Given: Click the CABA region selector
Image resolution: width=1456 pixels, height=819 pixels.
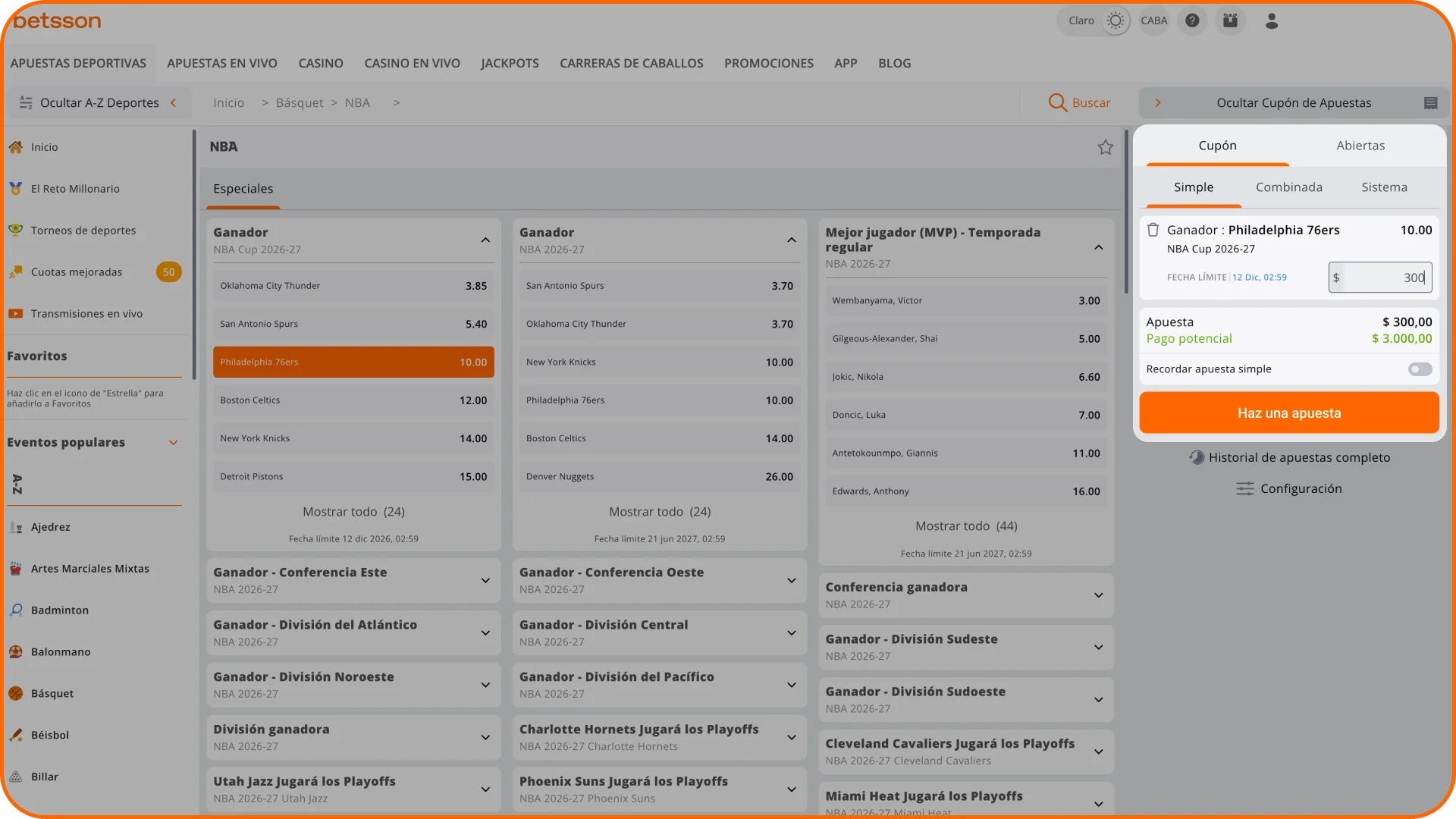Looking at the screenshot, I should pos(1153,20).
